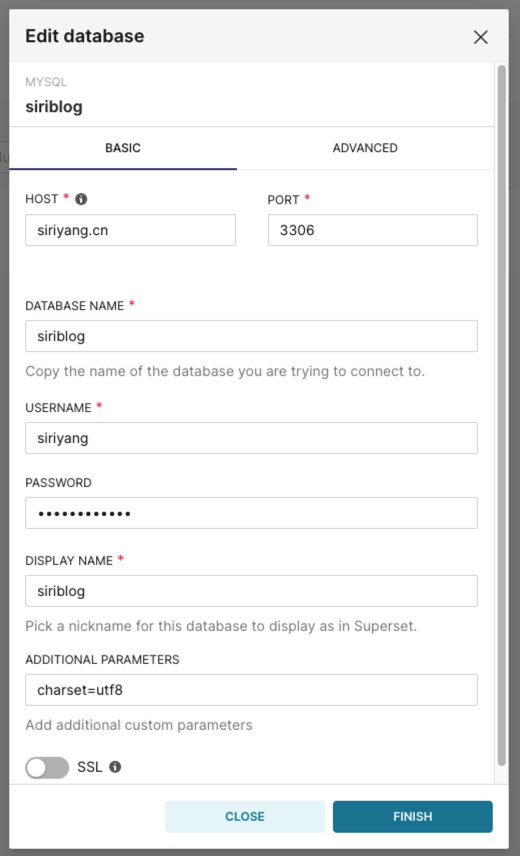The image size is (520, 856).
Task: Click the info icon next to HOST
Action: point(81,199)
